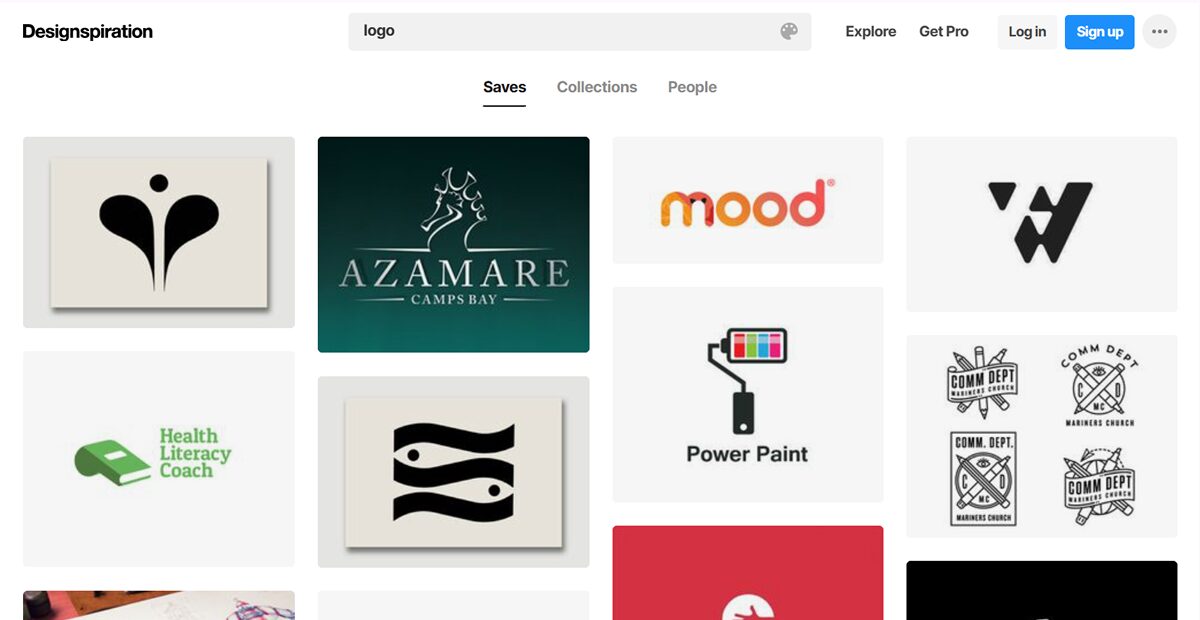Open the Power Paint roller logo
The image size is (1200, 620).
click(748, 395)
